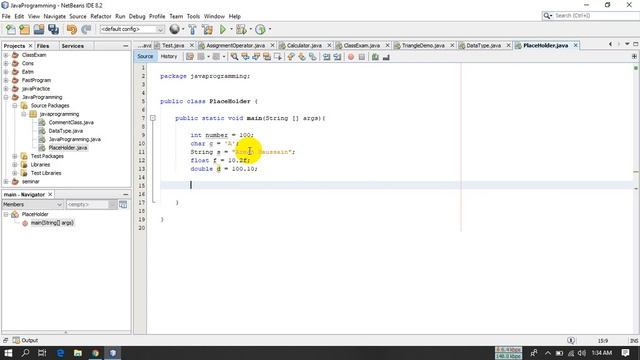This screenshot has width=640, height=360.
Task: Click the New Project toolbar icon
Action: 24,29
